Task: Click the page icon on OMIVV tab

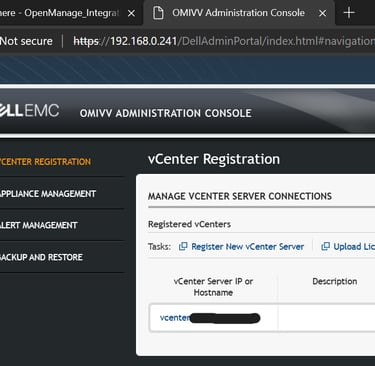Action: tap(158, 13)
